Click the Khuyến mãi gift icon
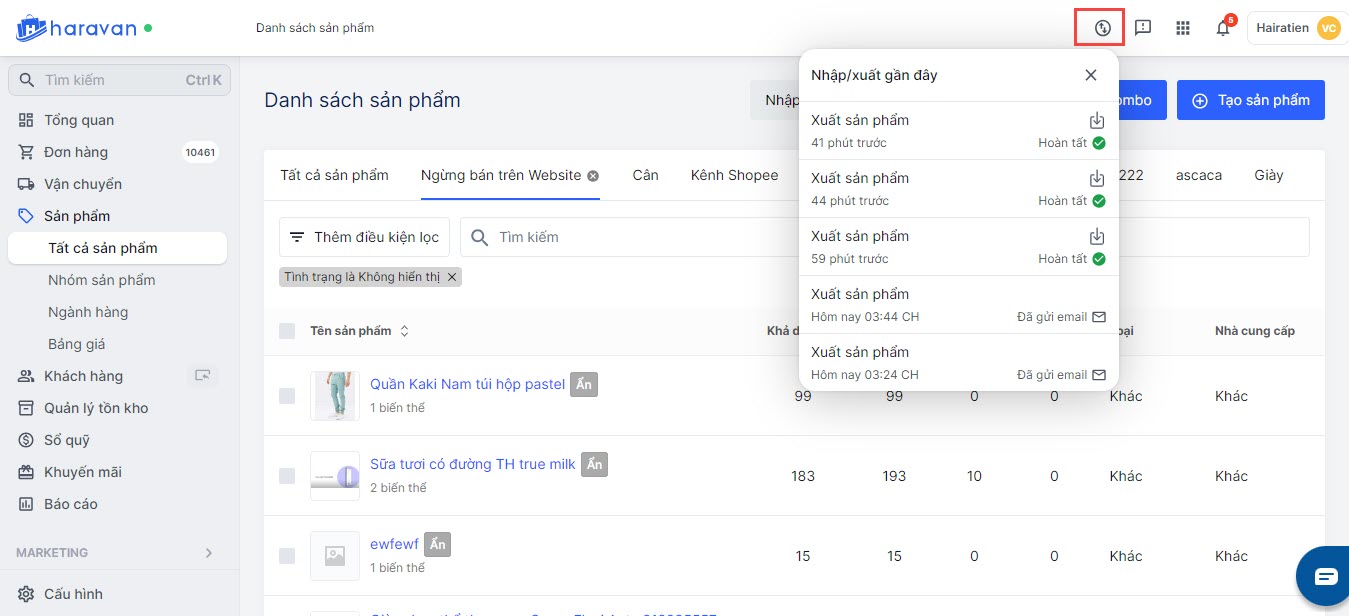 coord(26,472)
